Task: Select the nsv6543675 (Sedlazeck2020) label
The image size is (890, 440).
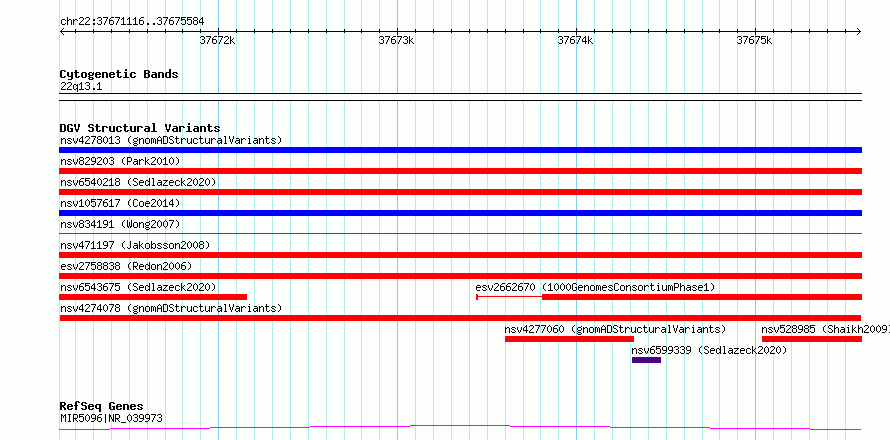Action: pyautogui.click(x=138, y=287)
